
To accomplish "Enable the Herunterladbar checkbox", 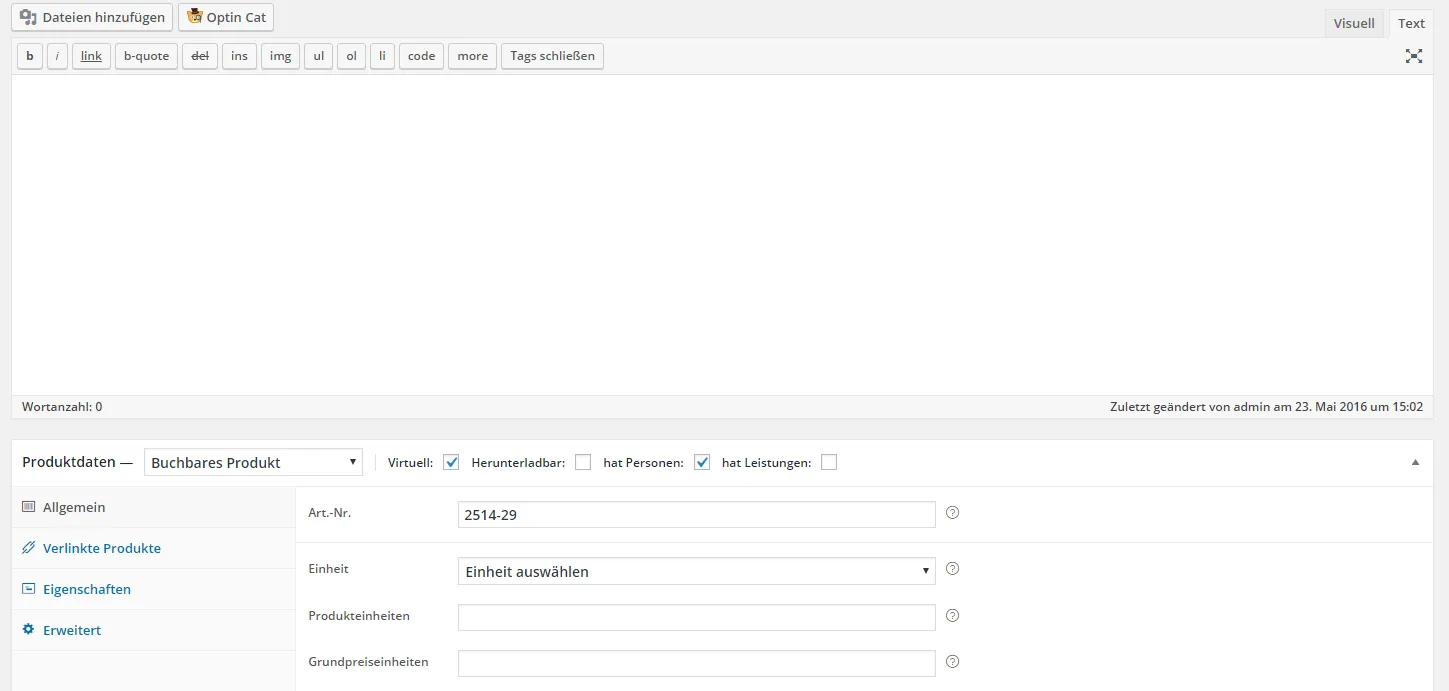I will click(x=583, y=462).
